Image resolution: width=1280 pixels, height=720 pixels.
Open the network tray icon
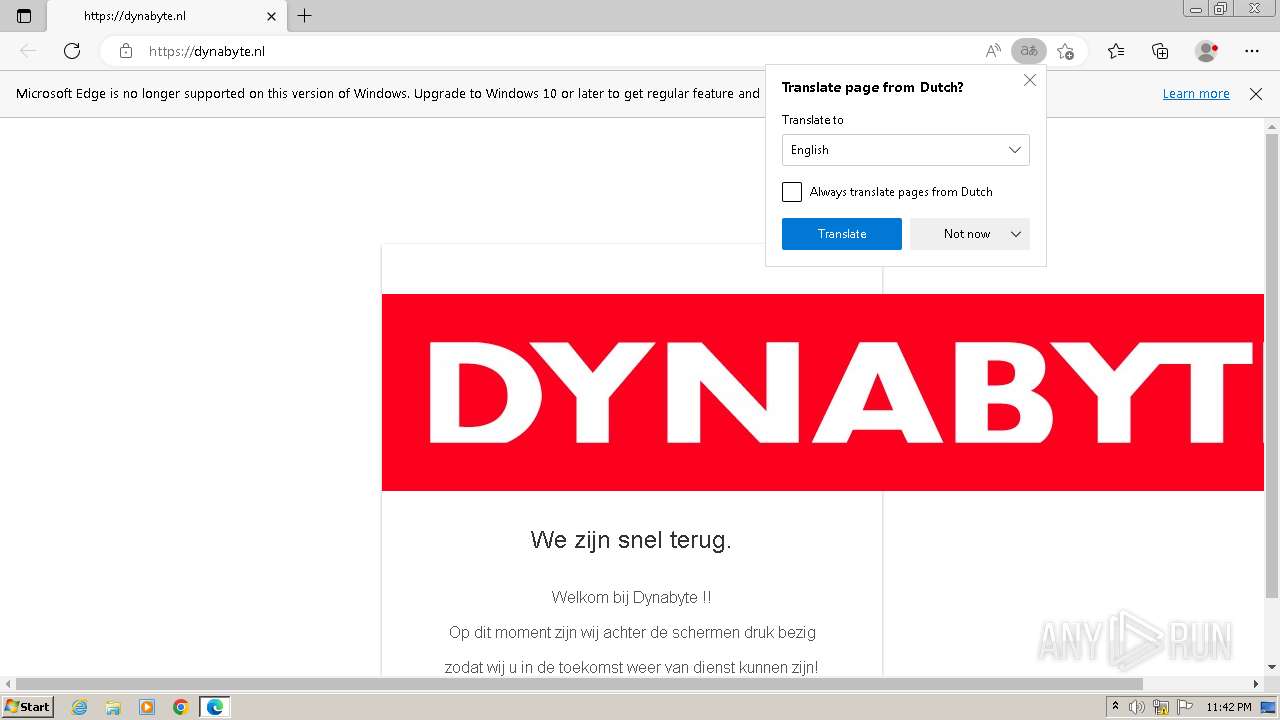coord(1161,707)
